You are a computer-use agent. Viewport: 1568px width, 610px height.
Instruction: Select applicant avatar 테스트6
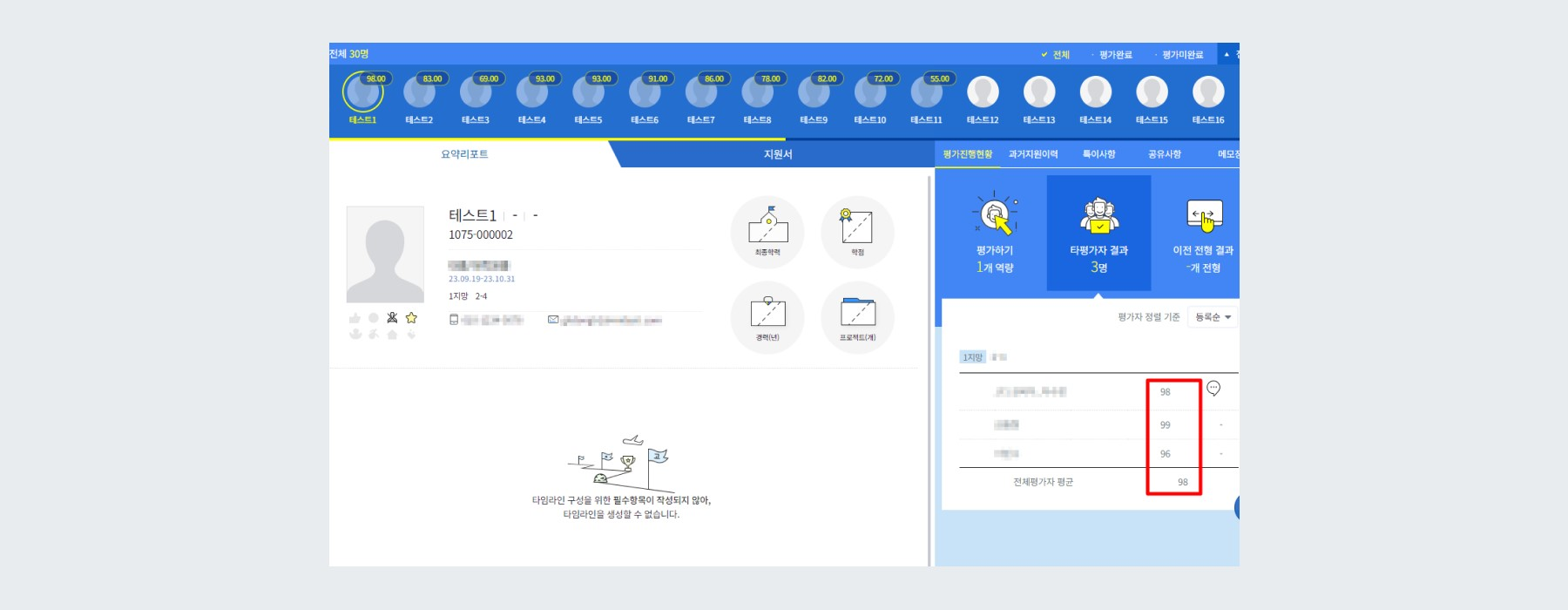645,92
